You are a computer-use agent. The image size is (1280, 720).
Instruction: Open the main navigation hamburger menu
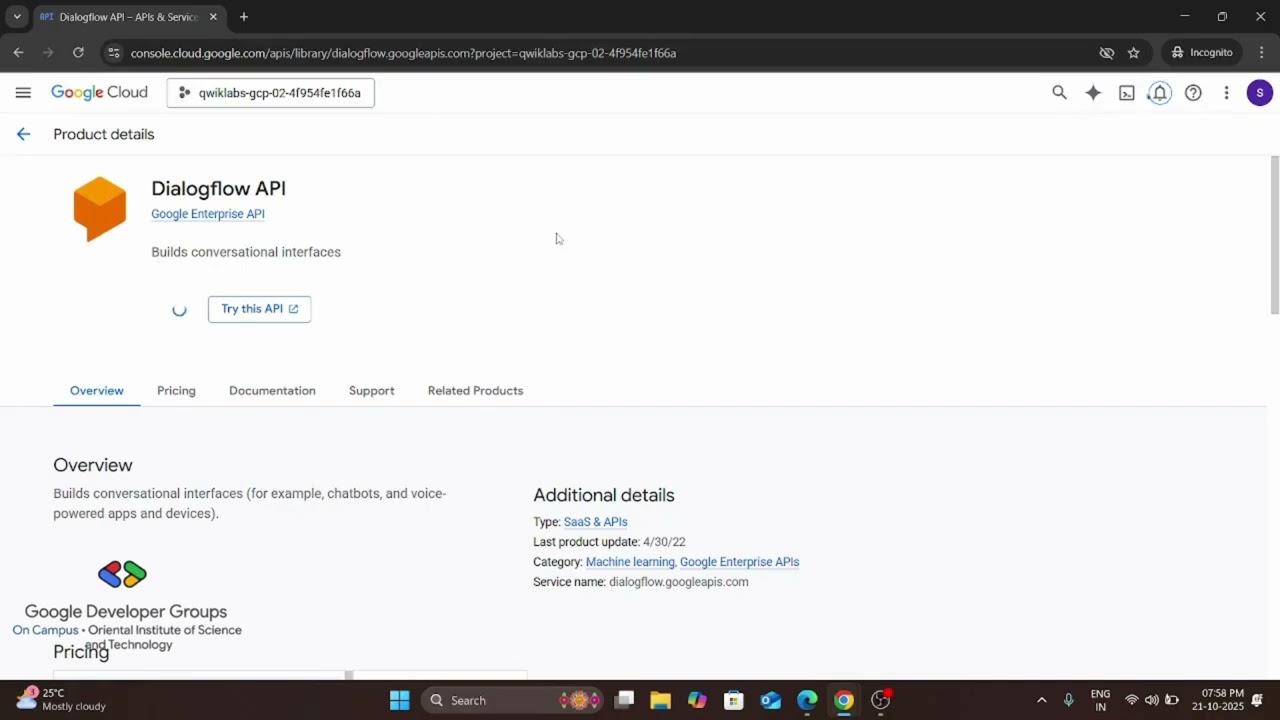23,93
